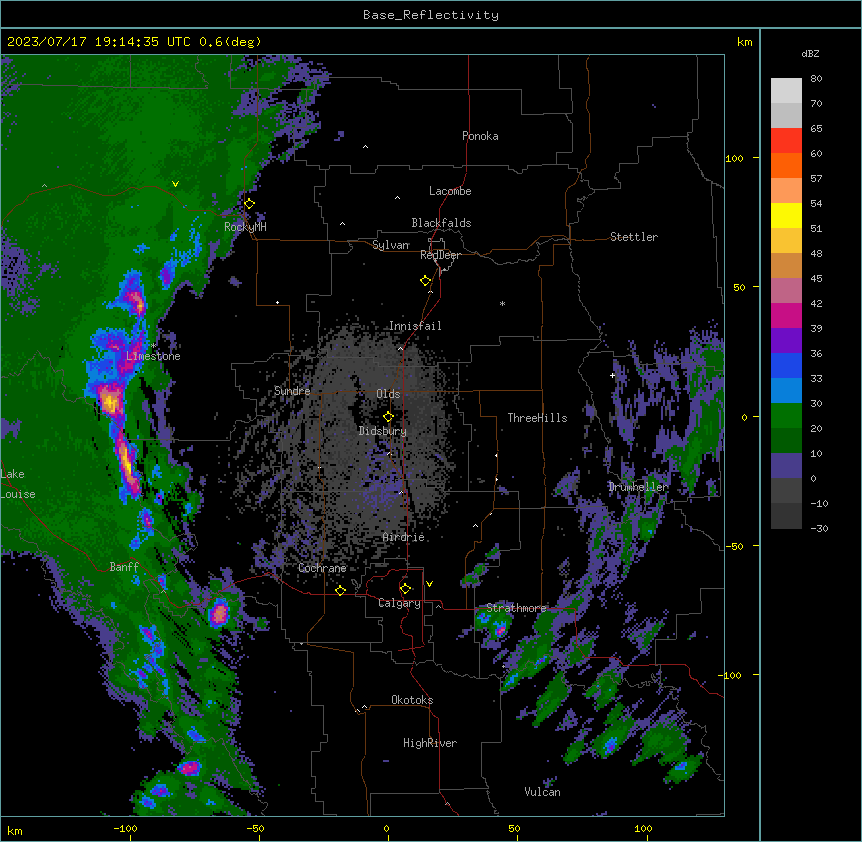Click the dark orange 60 dBZ legend swatch

pos(786,165)
